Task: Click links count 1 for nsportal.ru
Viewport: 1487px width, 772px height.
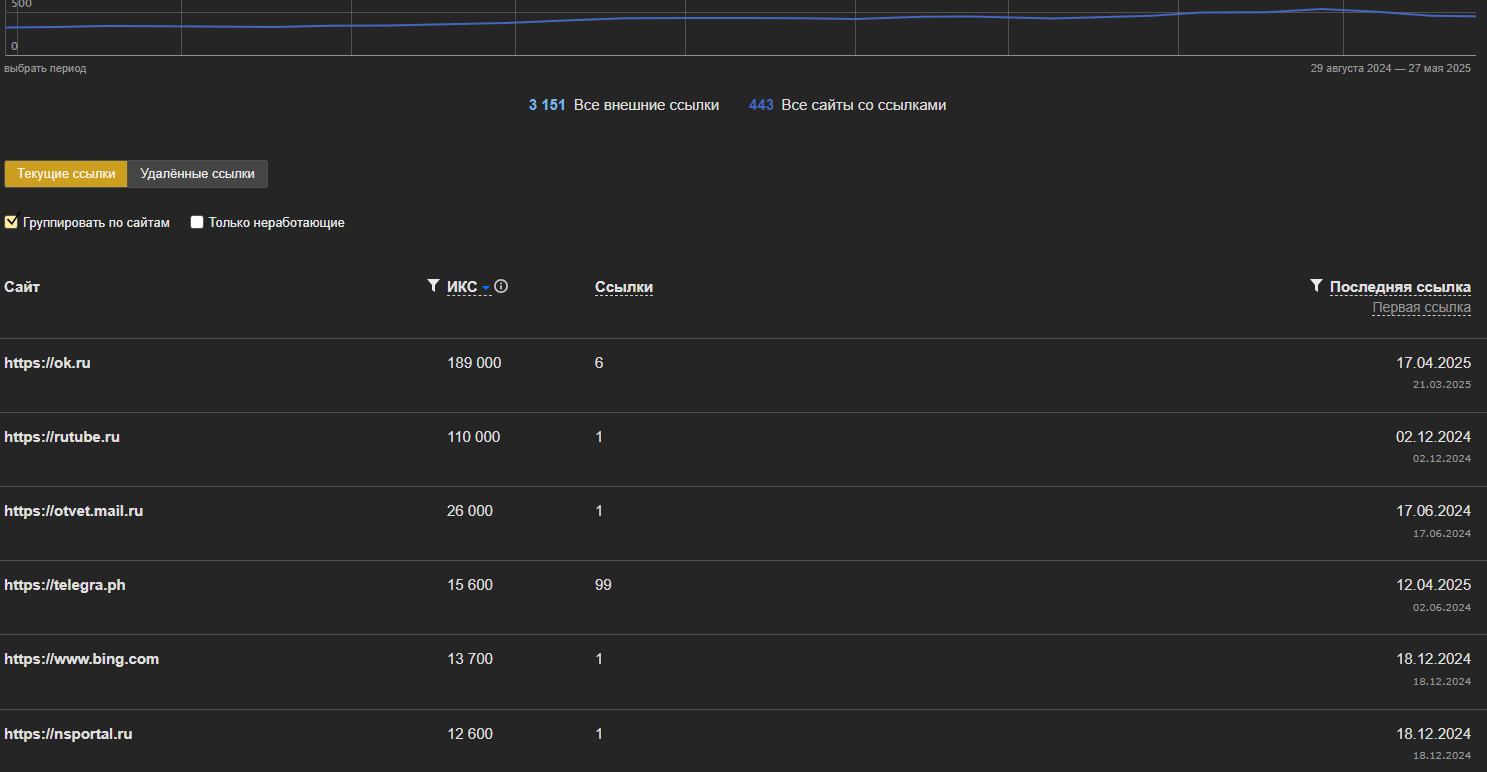Action: tap(599, 734)
